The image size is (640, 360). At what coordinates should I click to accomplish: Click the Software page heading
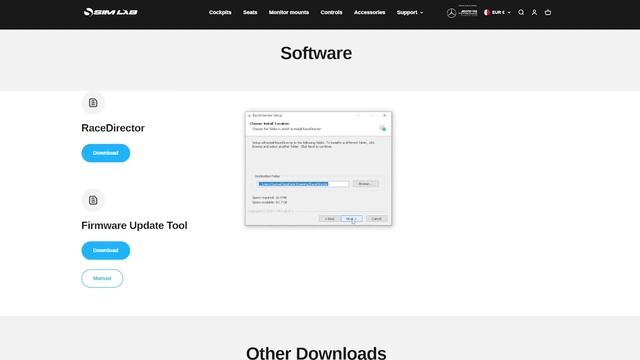coord(316,53)
